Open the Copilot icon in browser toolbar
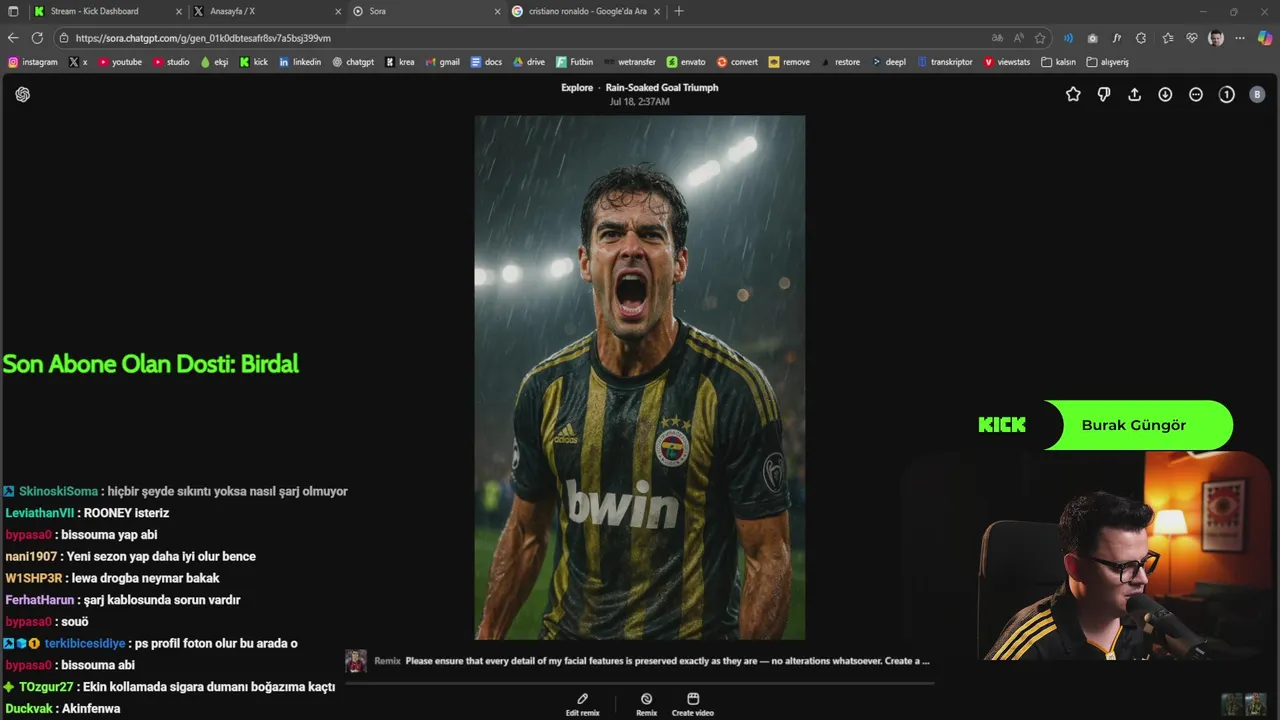Screen dimensions: 1280x720 (1267, 38)
